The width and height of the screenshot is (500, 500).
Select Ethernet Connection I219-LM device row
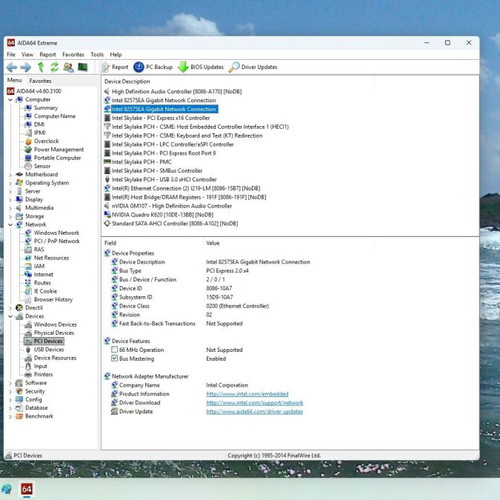pyautogui.click(x=186, y=188)
